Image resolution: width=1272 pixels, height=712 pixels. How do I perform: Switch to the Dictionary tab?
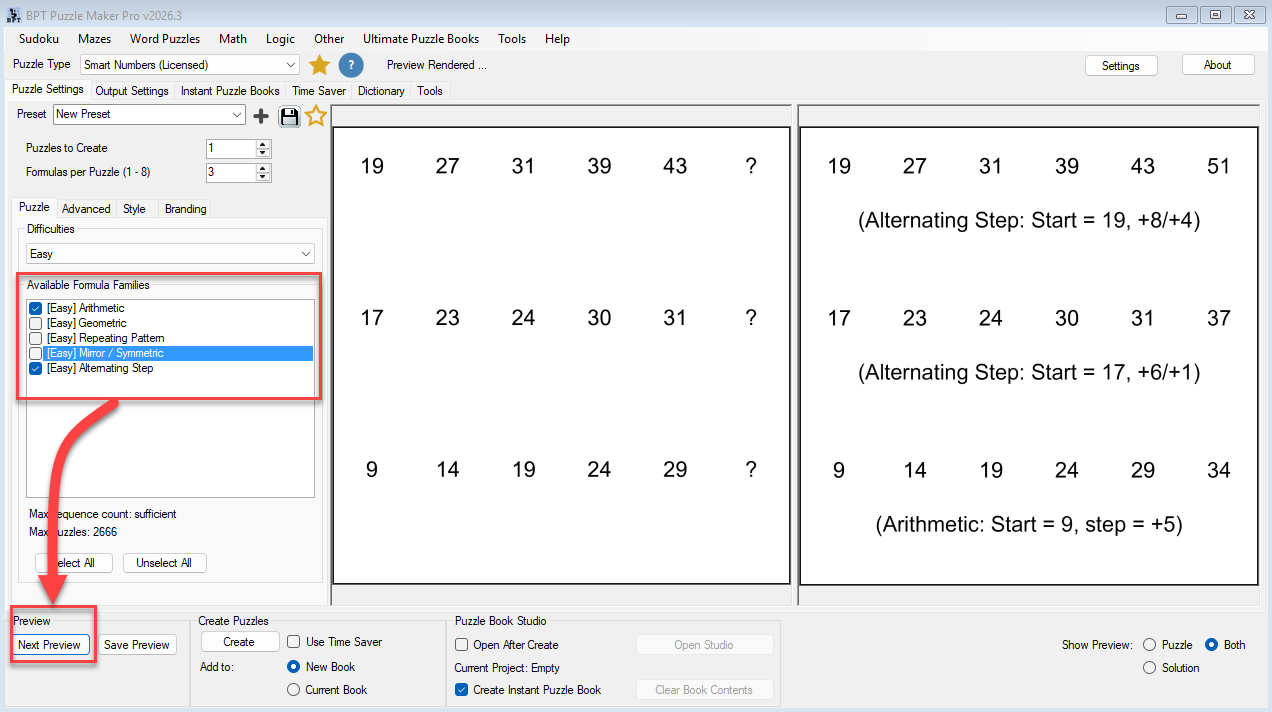[x=381, y=91]
